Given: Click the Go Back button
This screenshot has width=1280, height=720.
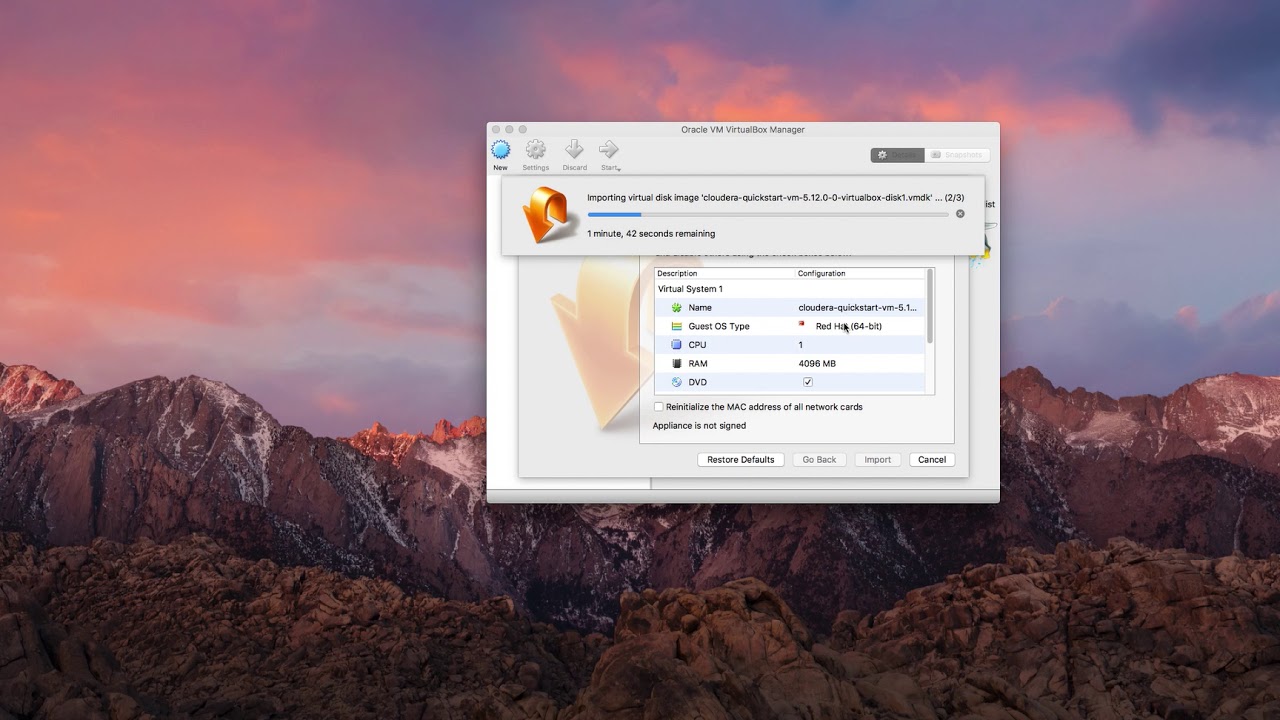Looking at the screenshot, I should (819, 460).
